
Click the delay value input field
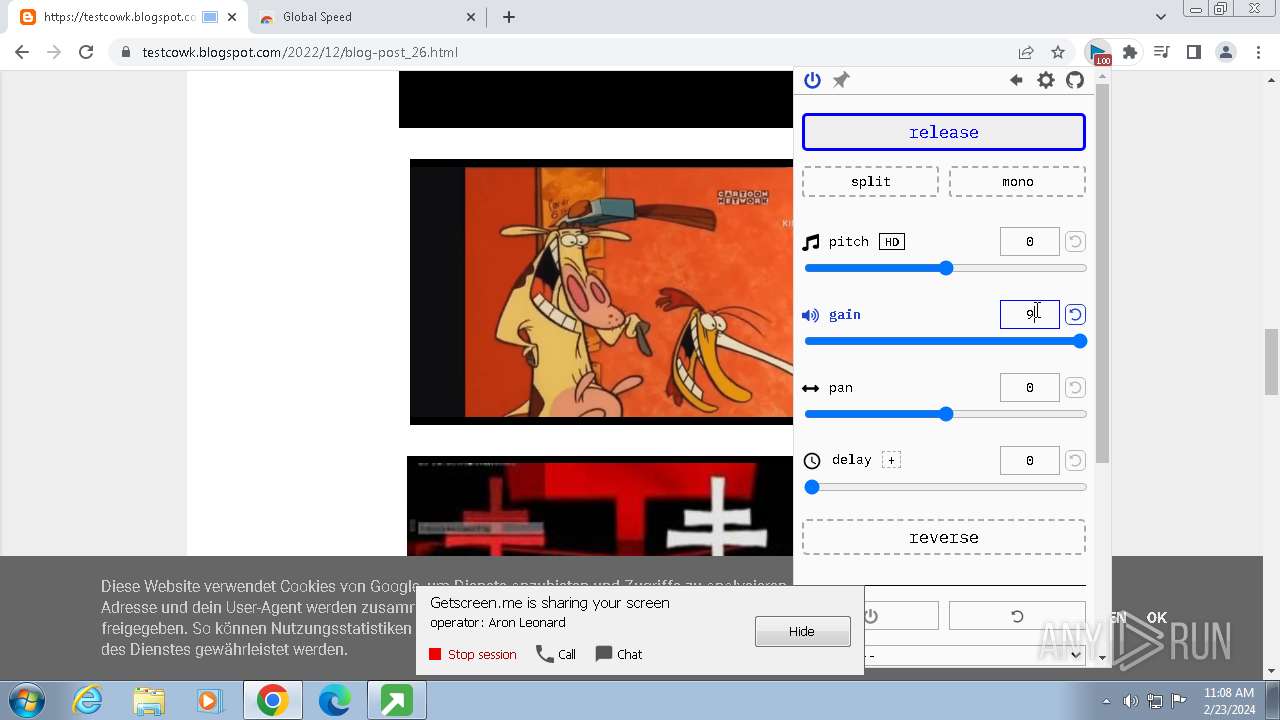[1029, 460]
